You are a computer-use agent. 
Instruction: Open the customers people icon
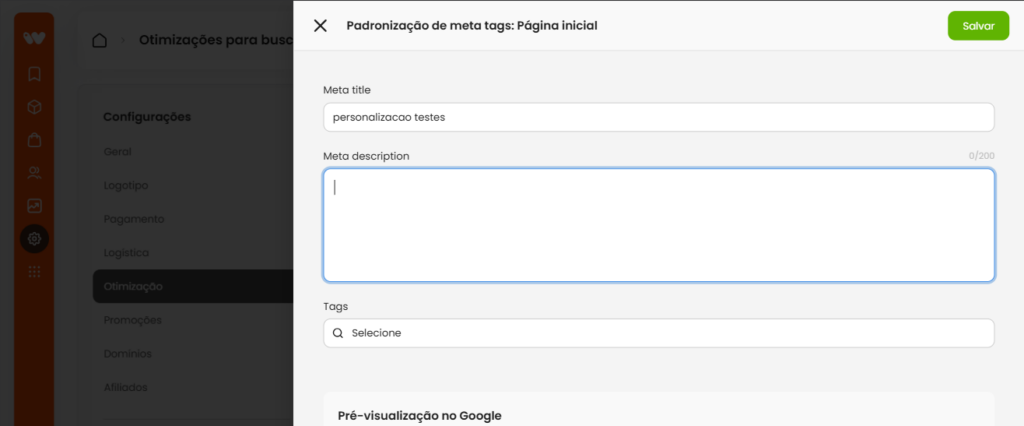(35, 173)
